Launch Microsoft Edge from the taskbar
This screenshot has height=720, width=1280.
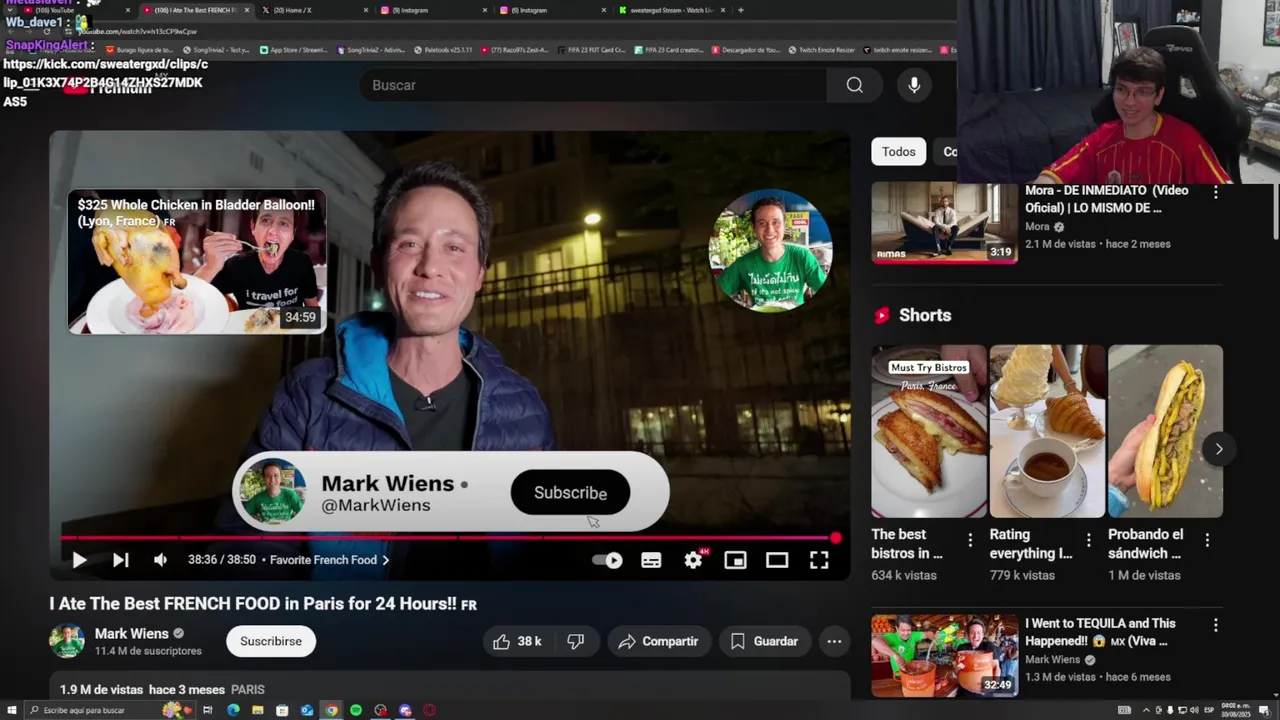[x=233, y=710]
